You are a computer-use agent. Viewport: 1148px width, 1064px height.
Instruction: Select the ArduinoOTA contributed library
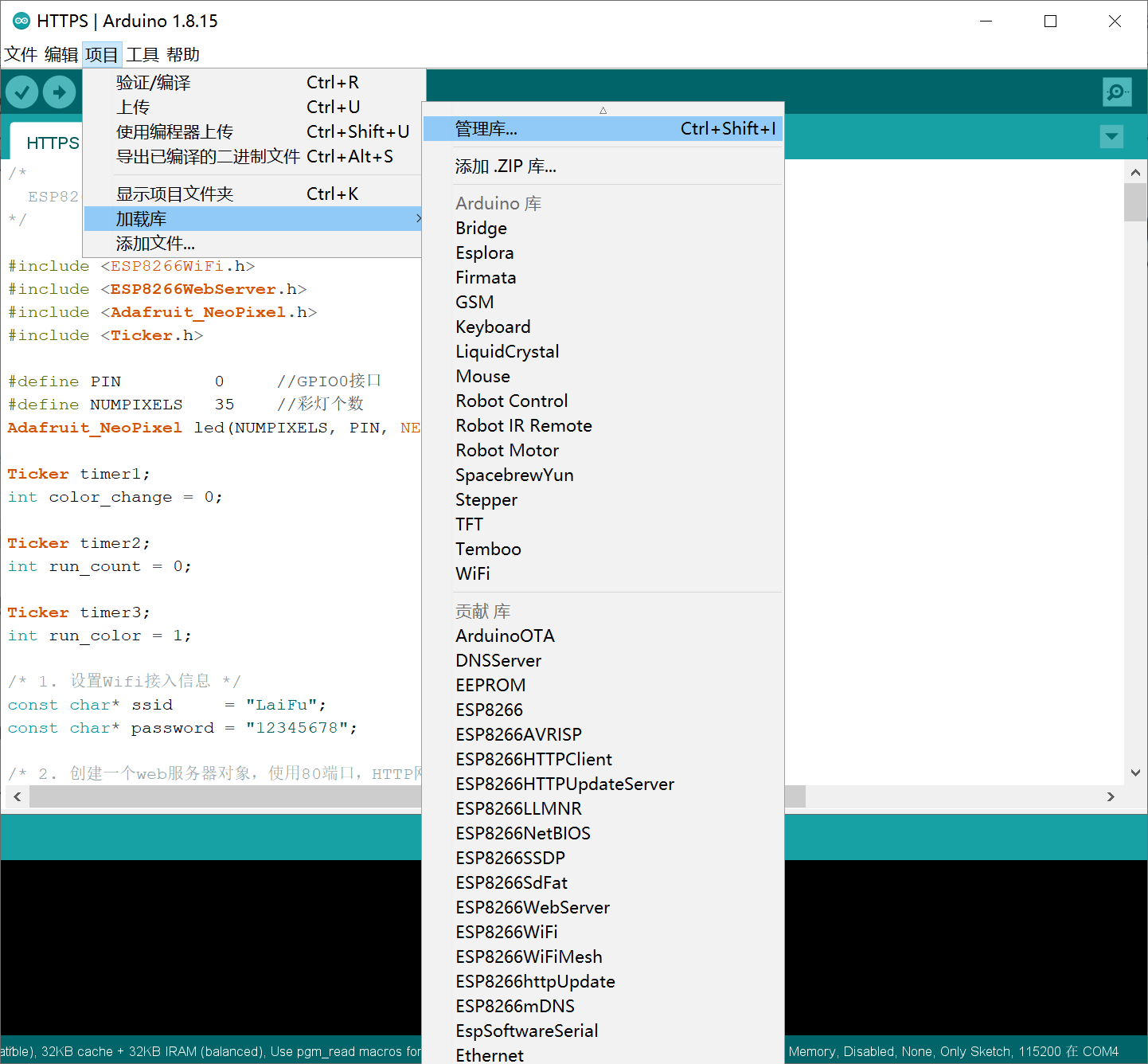coord(505,636)
